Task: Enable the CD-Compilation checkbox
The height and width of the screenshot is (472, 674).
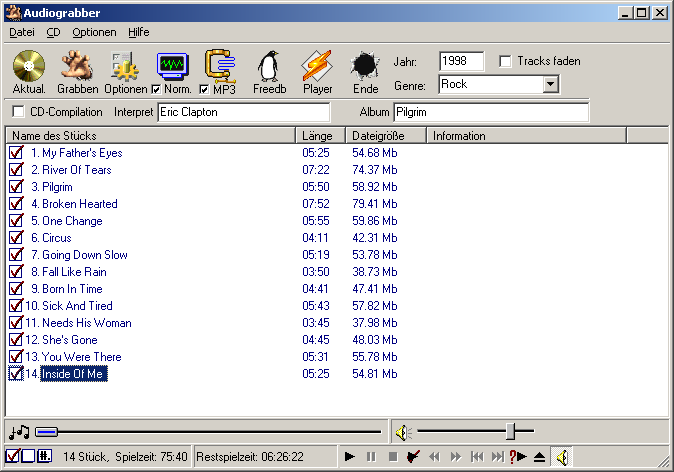Action: point(18,112)
